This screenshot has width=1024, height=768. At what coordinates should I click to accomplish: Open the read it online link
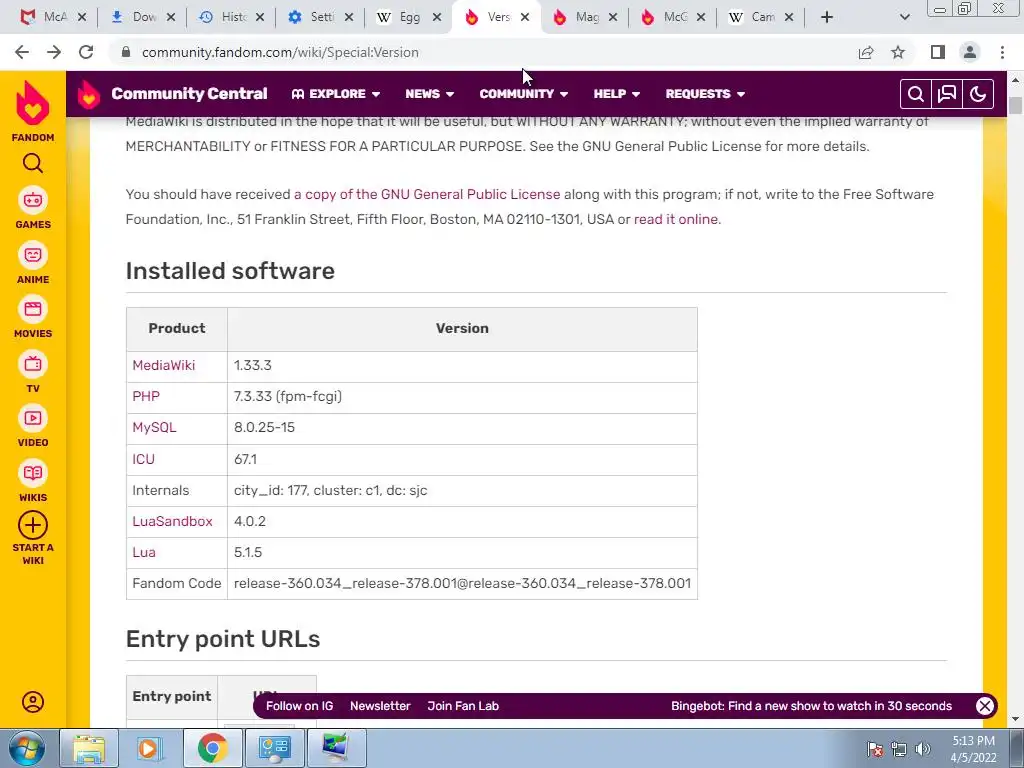(x=675, y=219)
